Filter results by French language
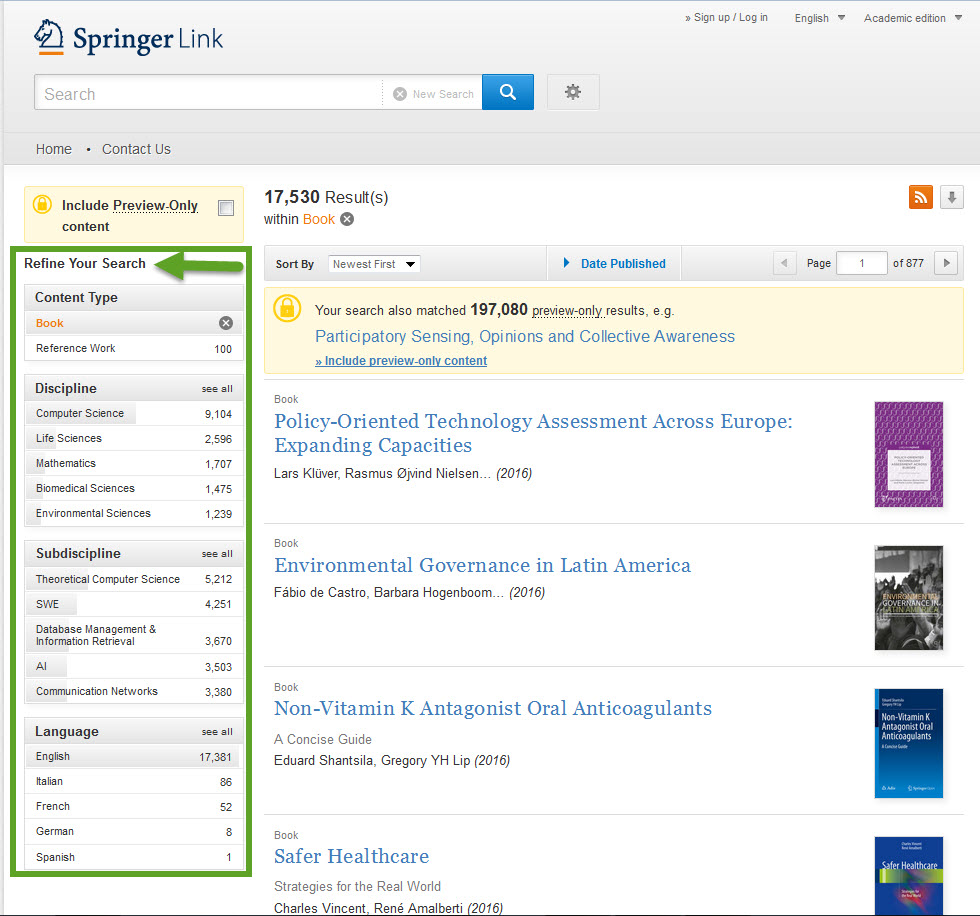980x916 pixels. pyautogui.click(x=134, y=807)
